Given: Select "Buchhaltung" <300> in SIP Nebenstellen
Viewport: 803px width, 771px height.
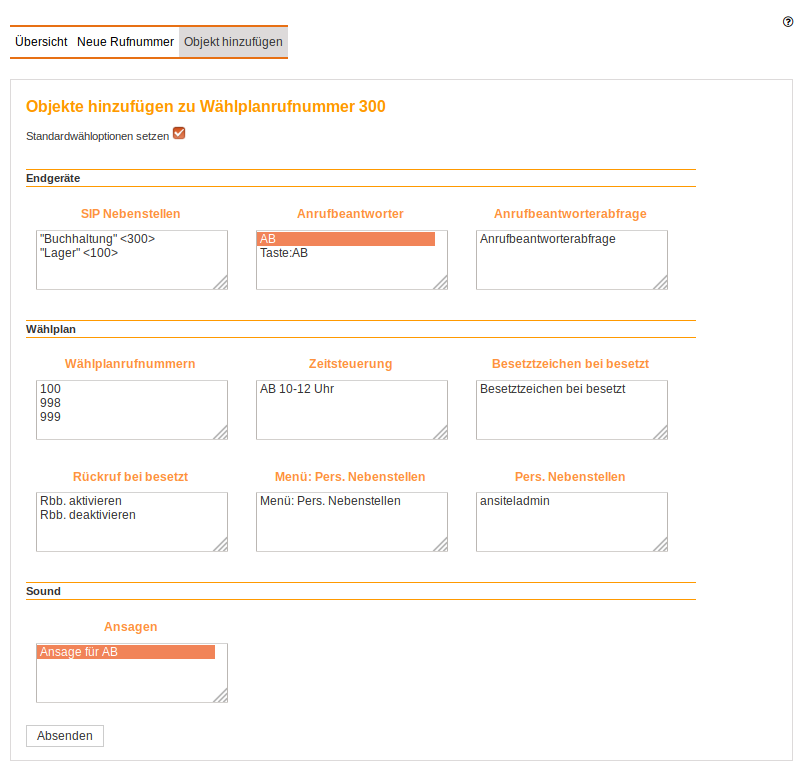Looking at the screenshot, I should (x=98, y=239).
